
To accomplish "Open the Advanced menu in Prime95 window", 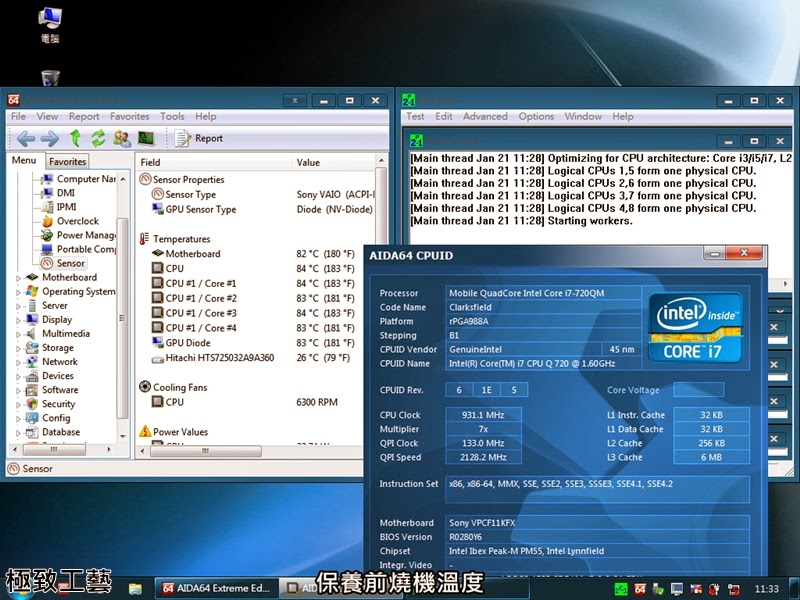I will point(485,116).
